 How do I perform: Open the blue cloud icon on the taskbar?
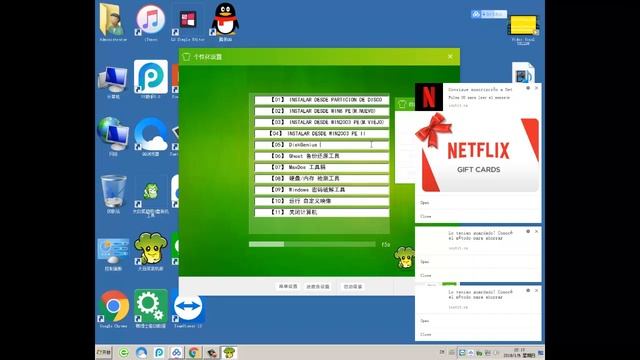click(141, 353)
